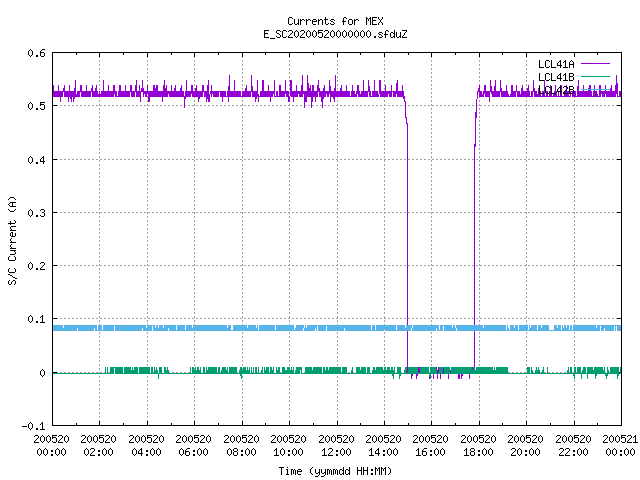Click the 200520 06:00 x-axis tick label

(193, 446)
